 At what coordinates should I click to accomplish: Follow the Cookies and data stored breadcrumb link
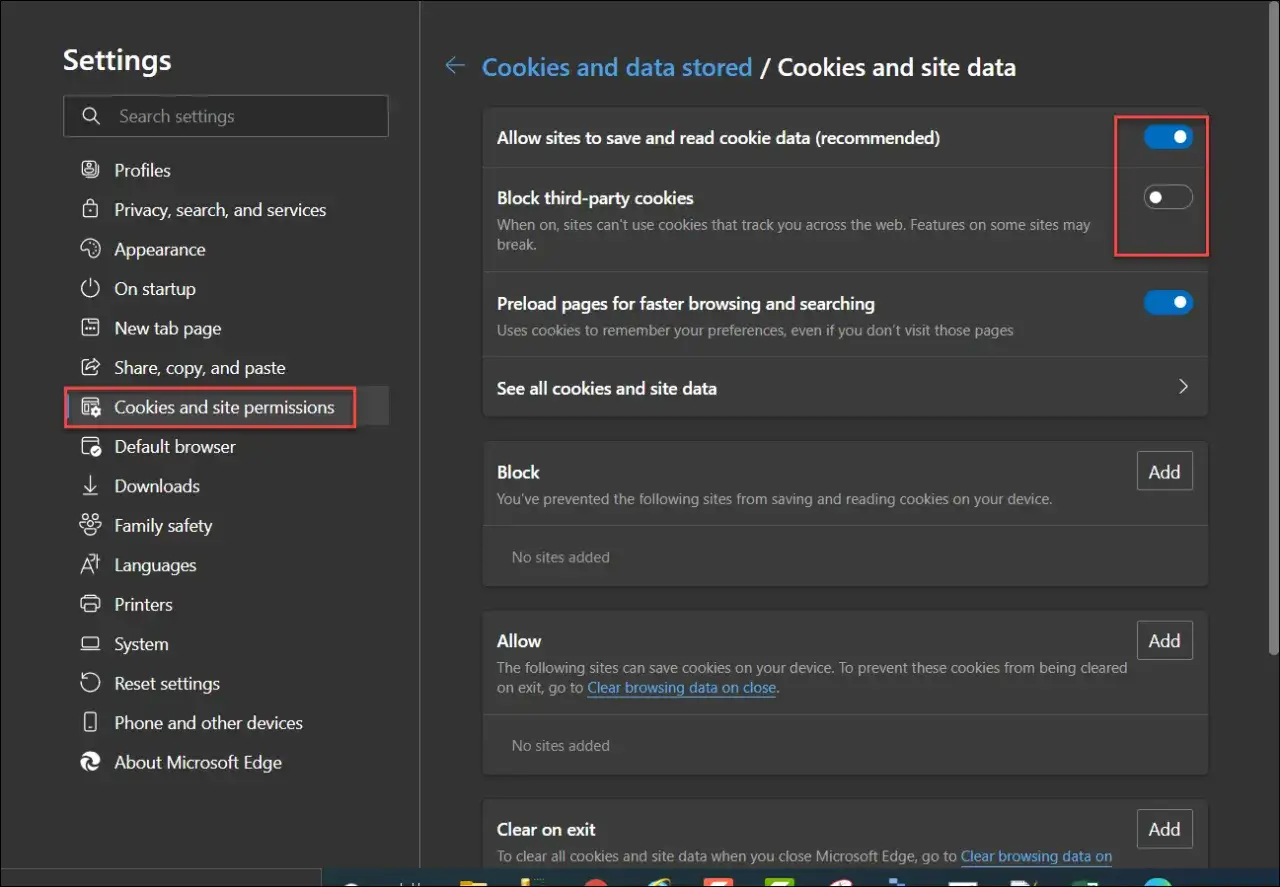pos(617,67)
